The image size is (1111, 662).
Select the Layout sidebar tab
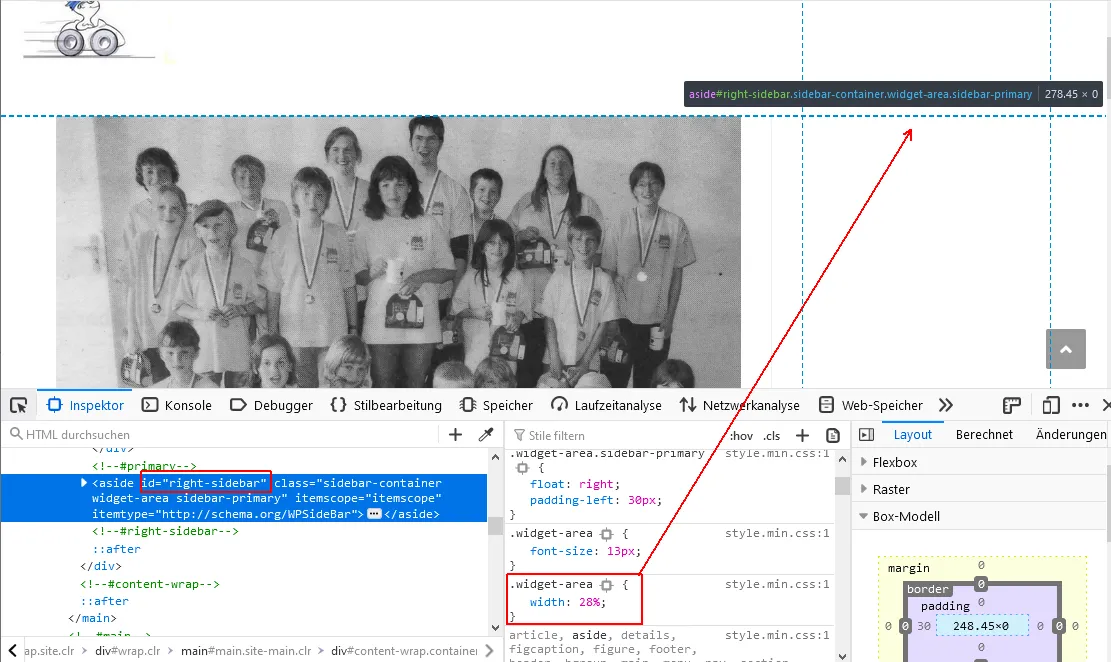pos(913,434)
